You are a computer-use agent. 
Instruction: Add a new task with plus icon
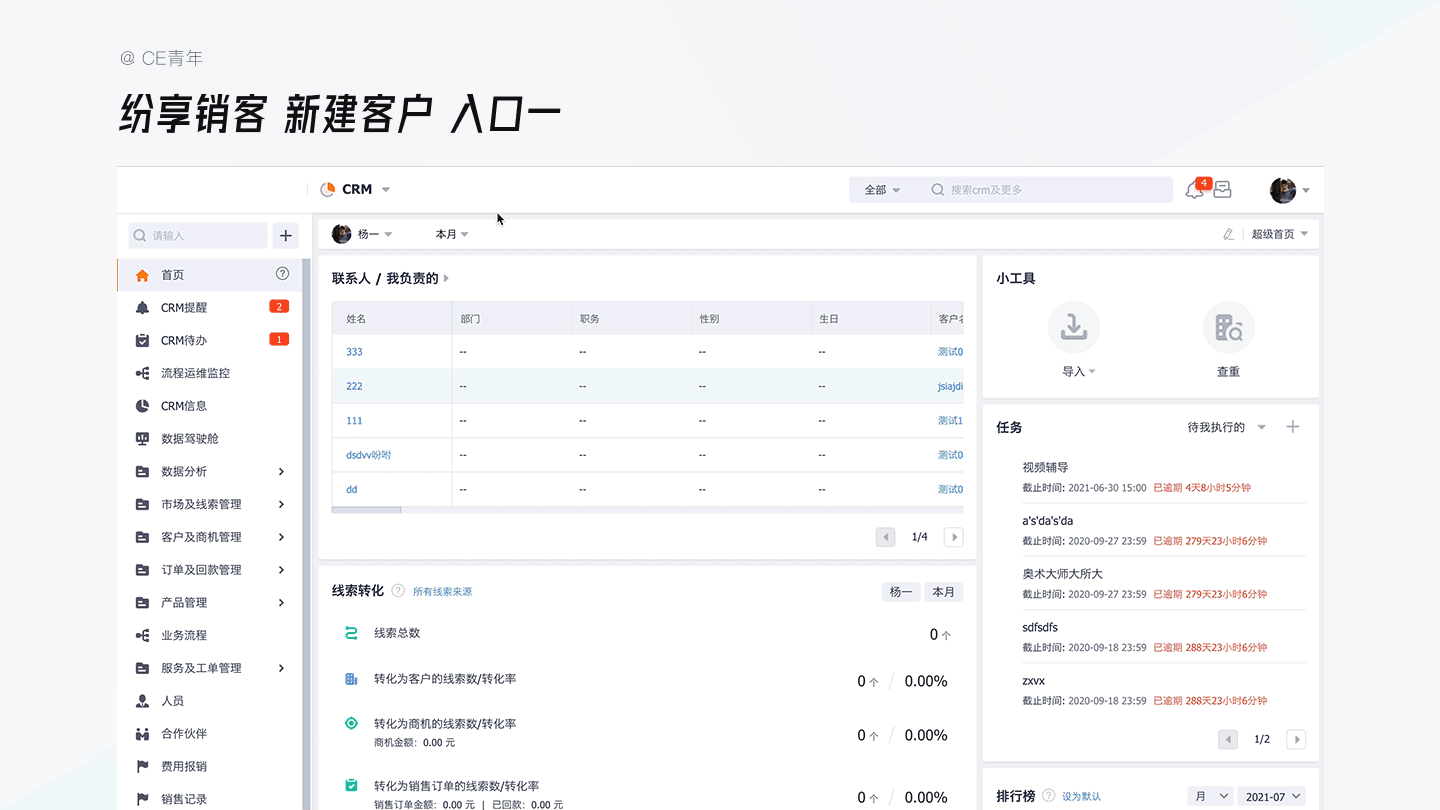point(1292,427)
